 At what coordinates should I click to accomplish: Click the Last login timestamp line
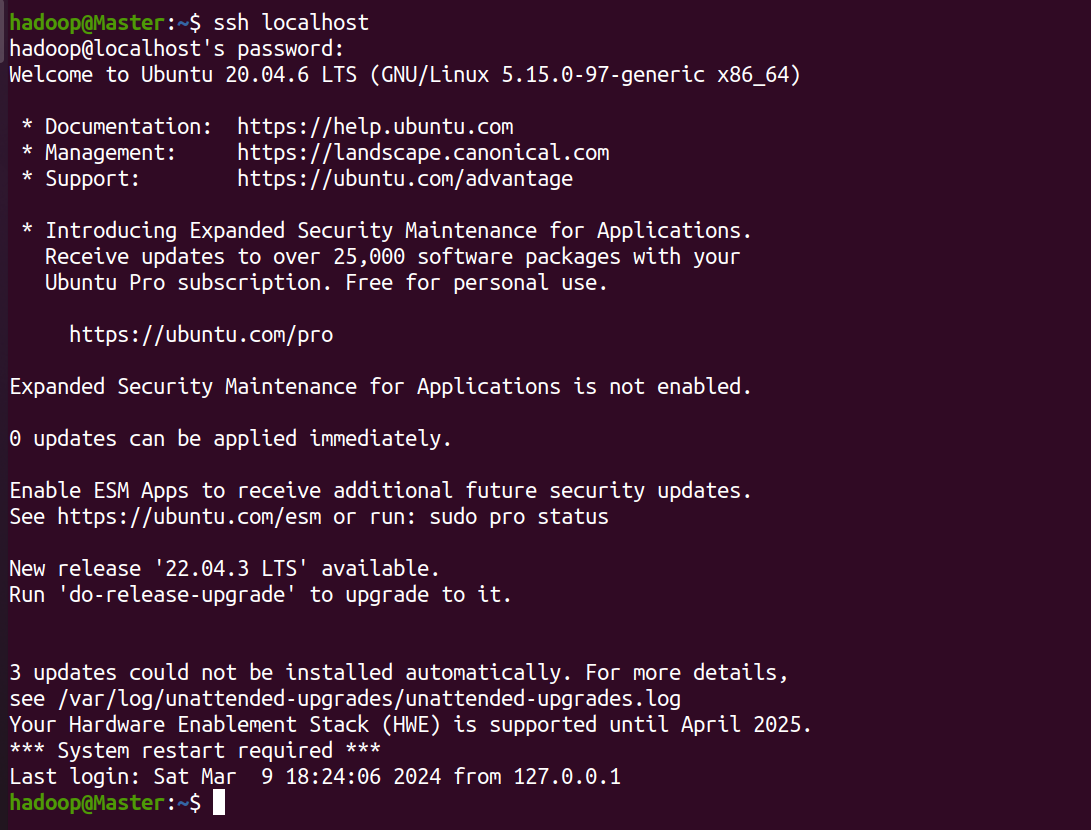pos(314,776)
